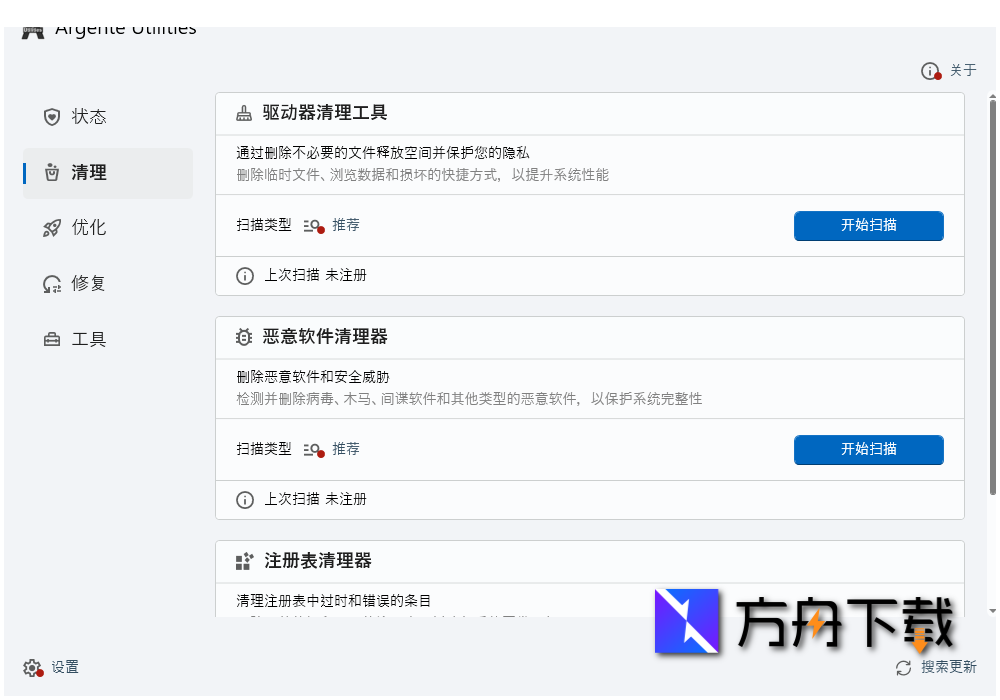1000x700 pixels.
Task: Open the 关于 link at top right
Action: [x=963, y=71]
